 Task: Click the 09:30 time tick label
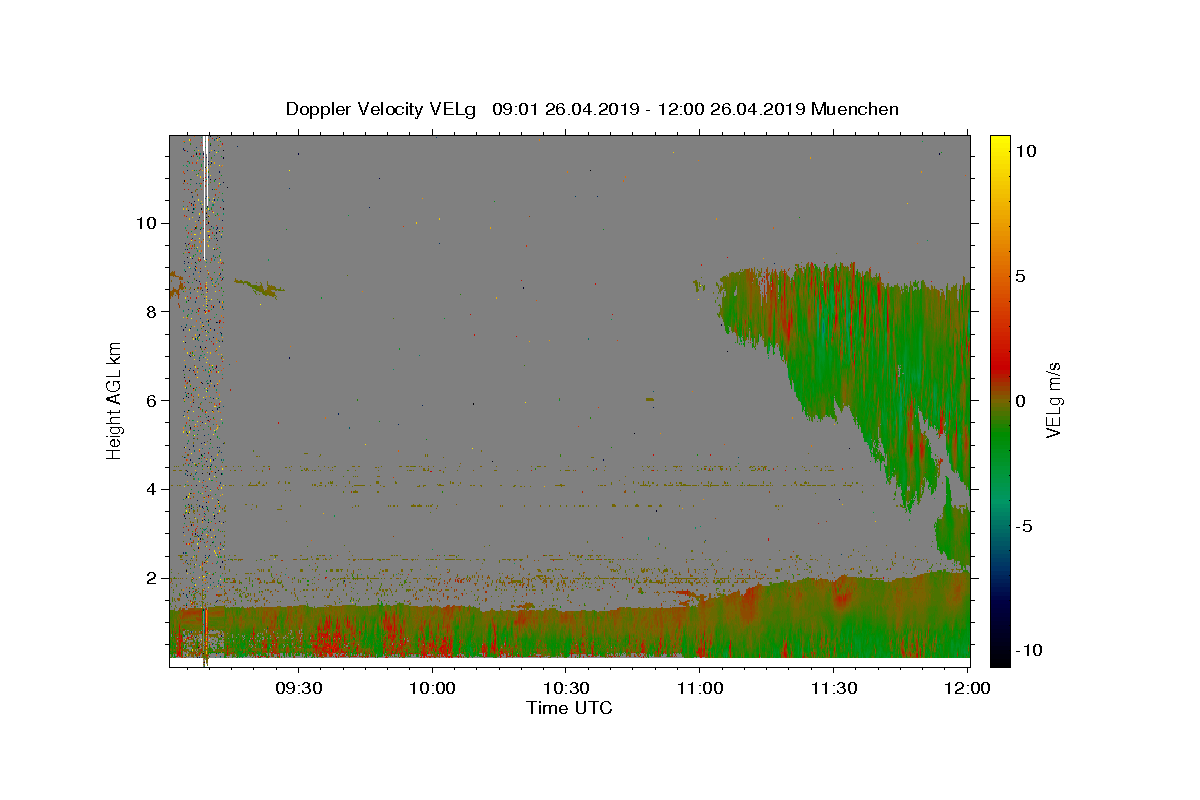[299, 688]
